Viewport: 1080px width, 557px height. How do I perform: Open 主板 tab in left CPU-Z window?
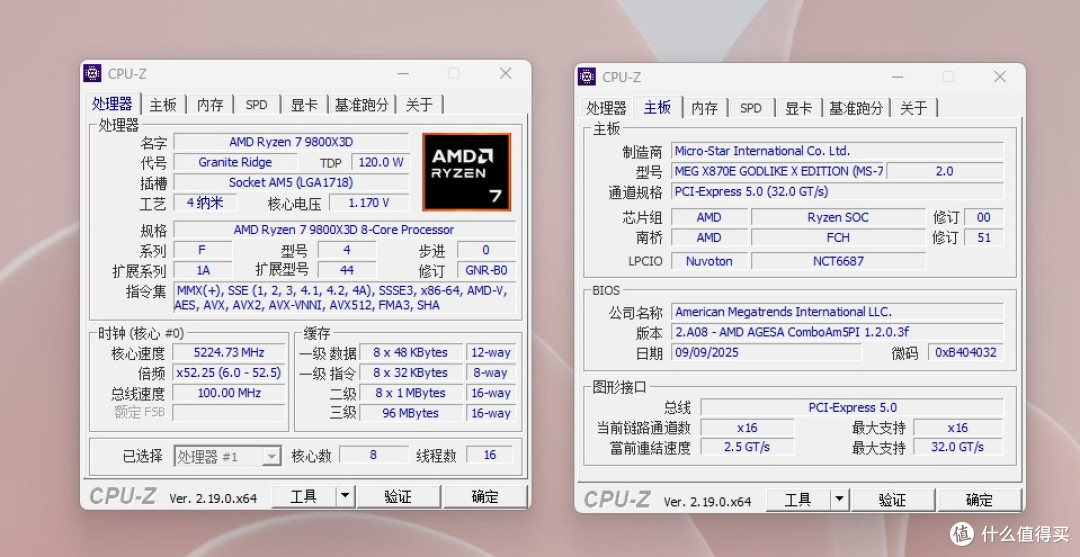tap(163, 105)
